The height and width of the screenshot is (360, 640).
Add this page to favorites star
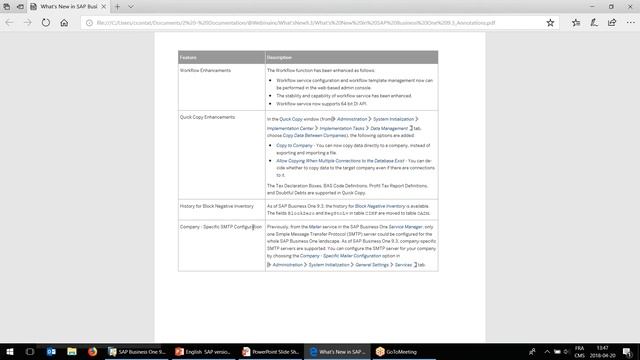point(550,23)
